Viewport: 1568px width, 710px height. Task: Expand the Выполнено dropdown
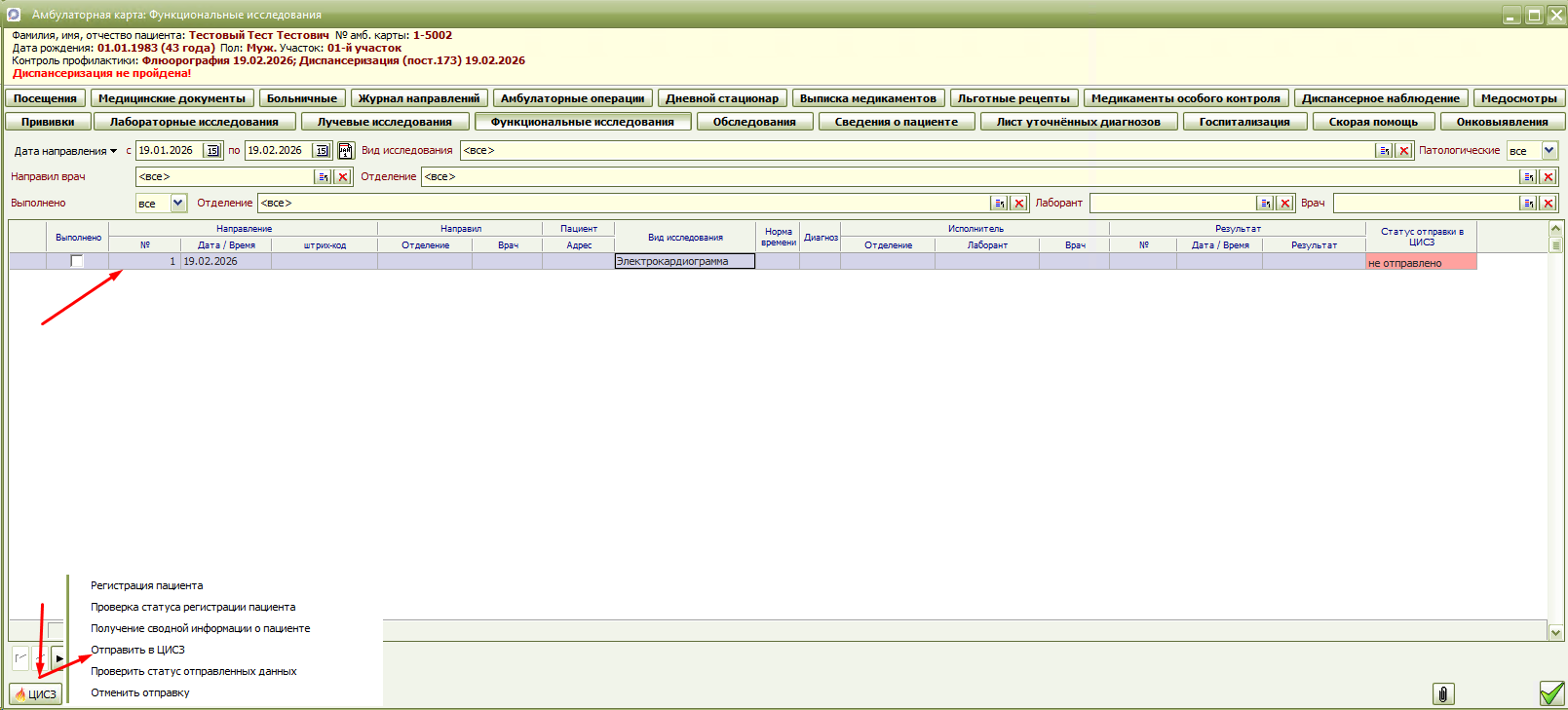pos(178,204)
